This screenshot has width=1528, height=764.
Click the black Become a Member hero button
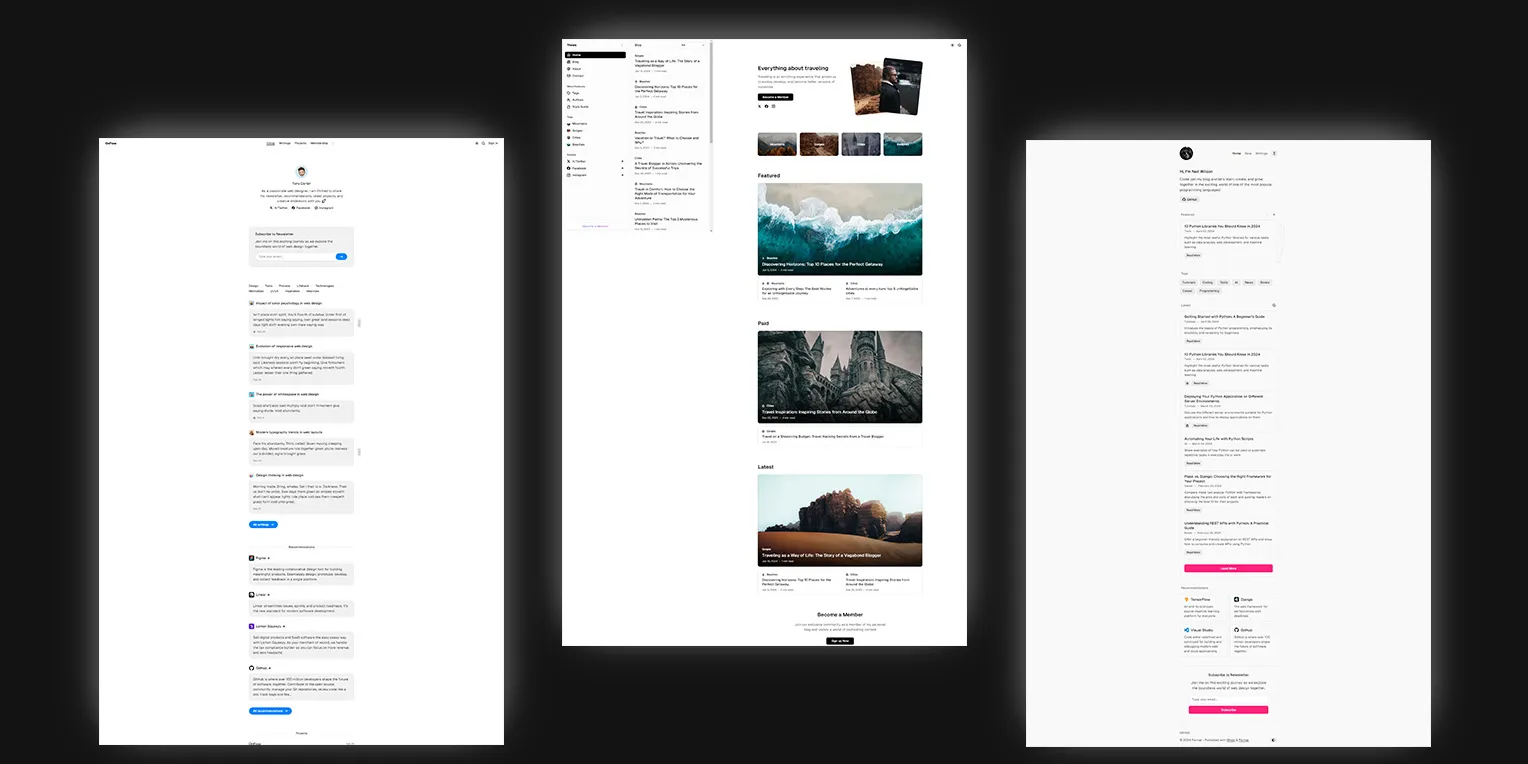pos(775,97)
